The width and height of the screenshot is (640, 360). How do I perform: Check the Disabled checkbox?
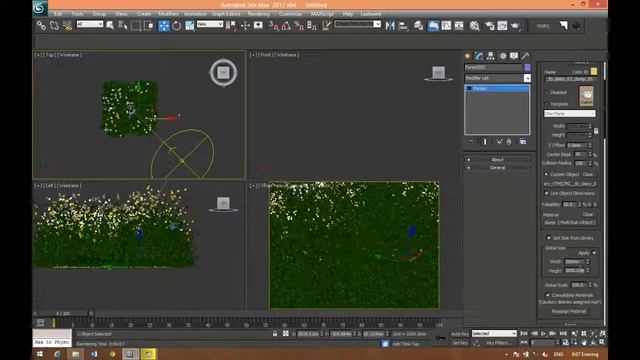coord(547,93)
